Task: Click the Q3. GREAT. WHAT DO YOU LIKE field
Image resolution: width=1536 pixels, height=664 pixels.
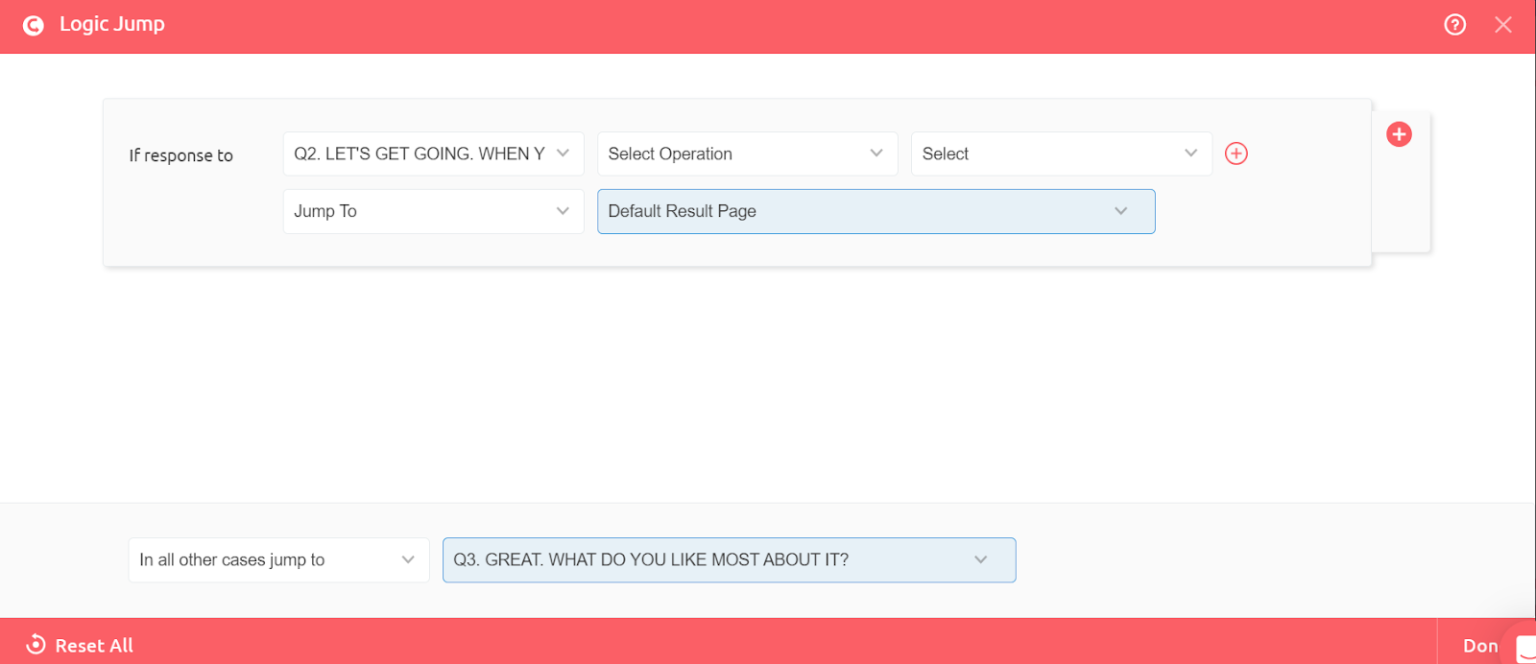Action: (x=651, y=560)
